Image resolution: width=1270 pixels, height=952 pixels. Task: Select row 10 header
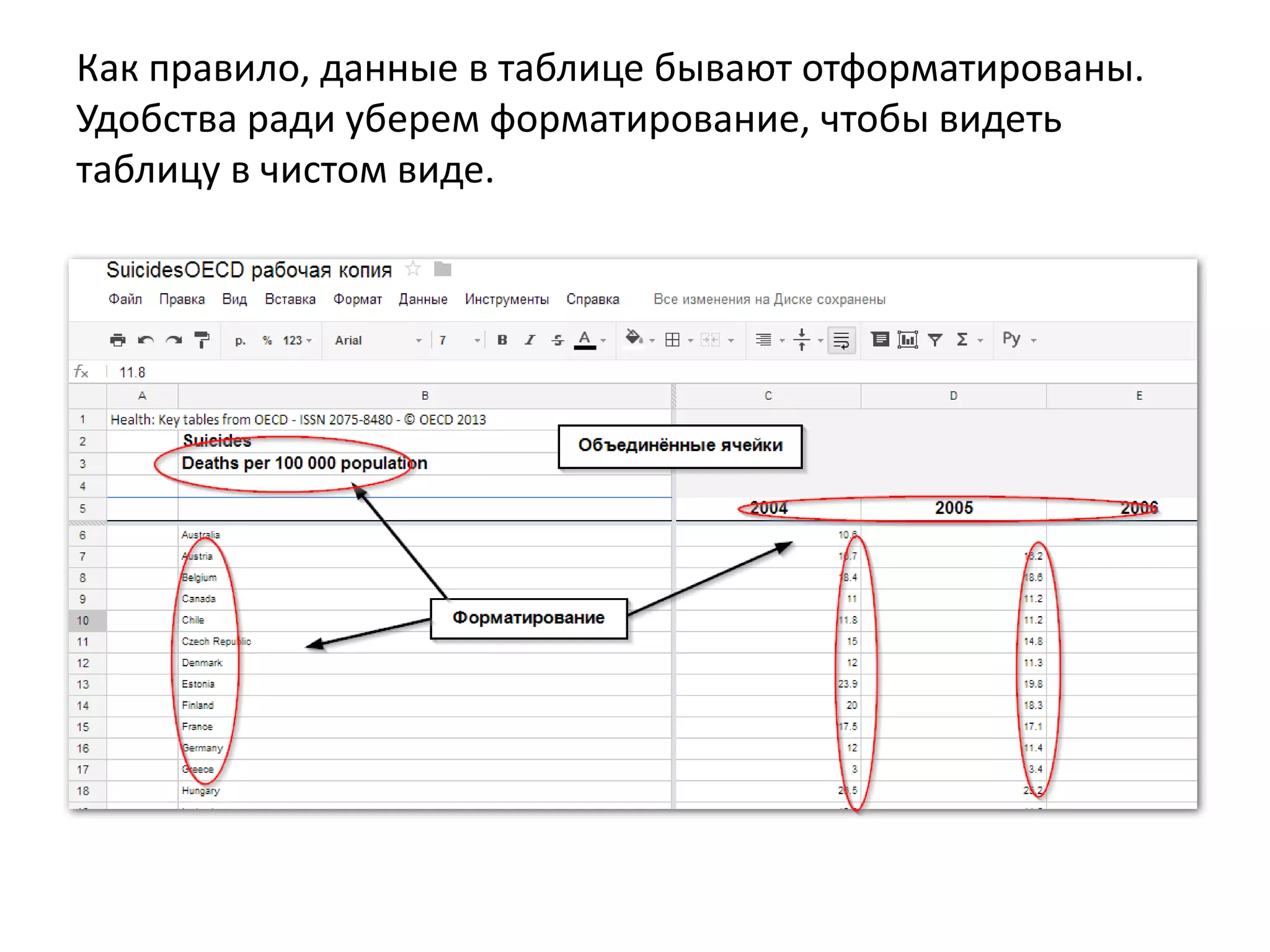[87, 620]
